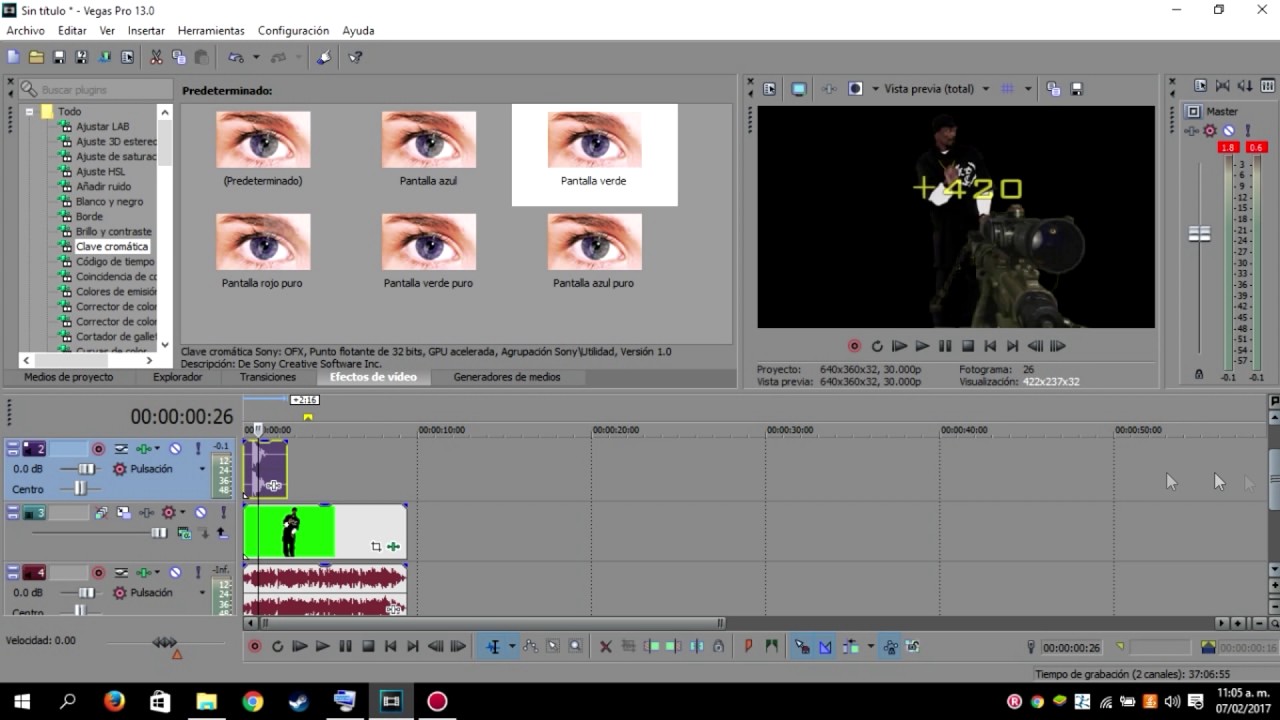Mute audio track 2
This screenshot has width=1280, height=720.
click(175, 449)
